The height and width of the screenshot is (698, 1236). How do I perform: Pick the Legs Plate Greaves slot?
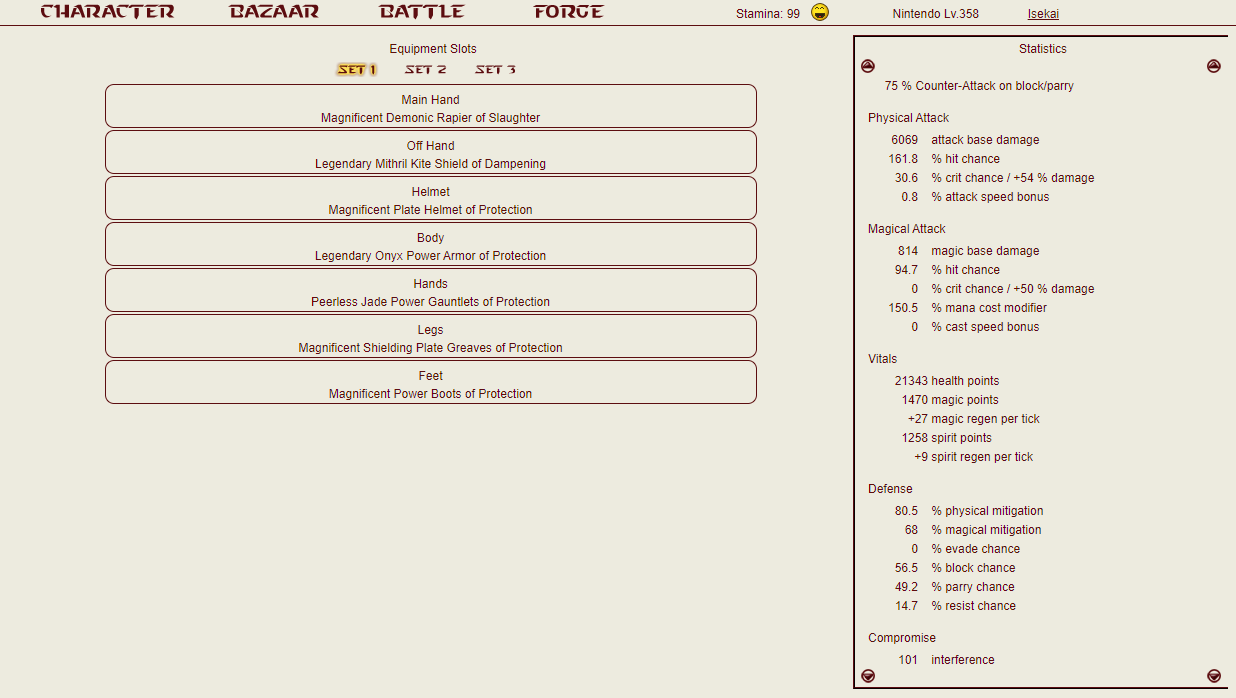pyautogui.click(x=430, y=337)
